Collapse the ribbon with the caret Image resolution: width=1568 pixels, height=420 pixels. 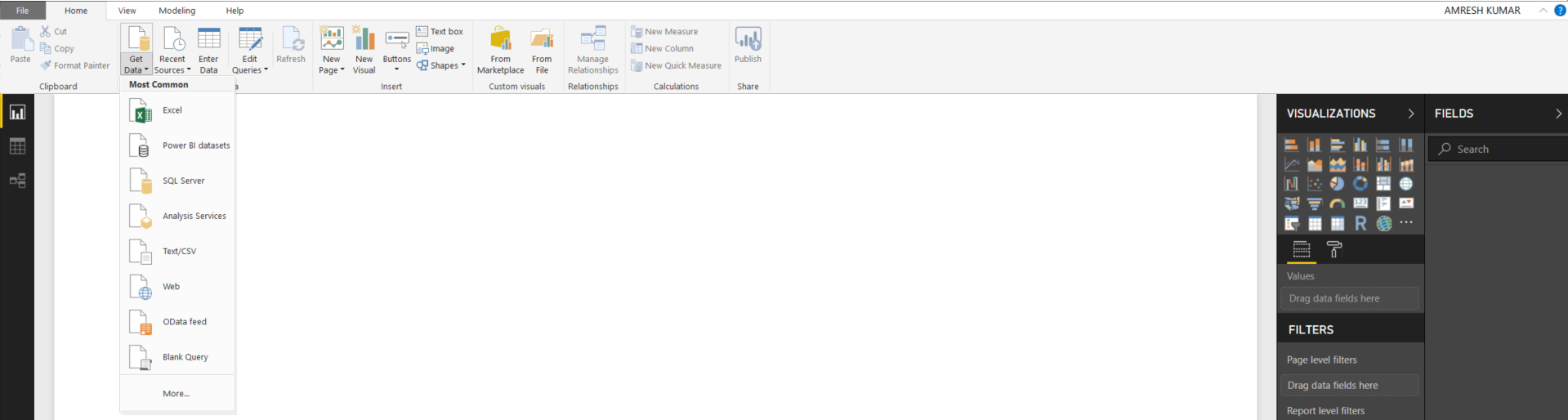(x=1543, y=11)
